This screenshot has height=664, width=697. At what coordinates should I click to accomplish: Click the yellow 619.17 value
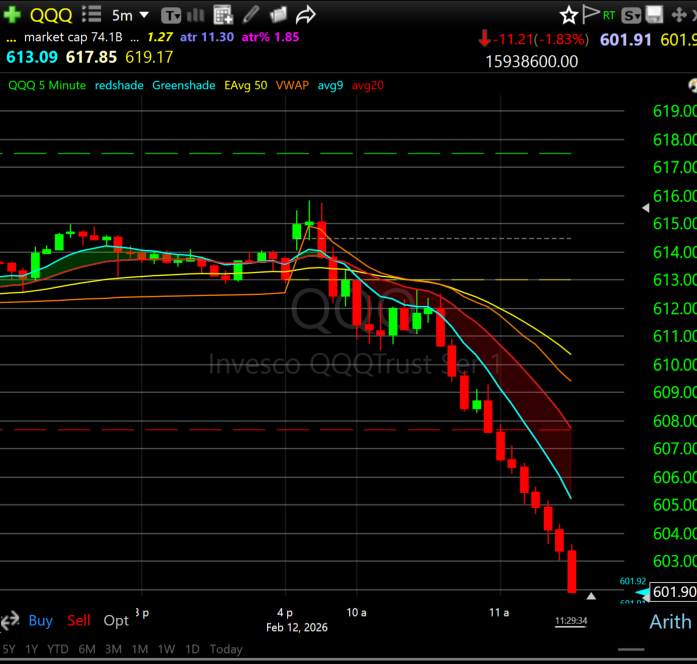[149, 57]
